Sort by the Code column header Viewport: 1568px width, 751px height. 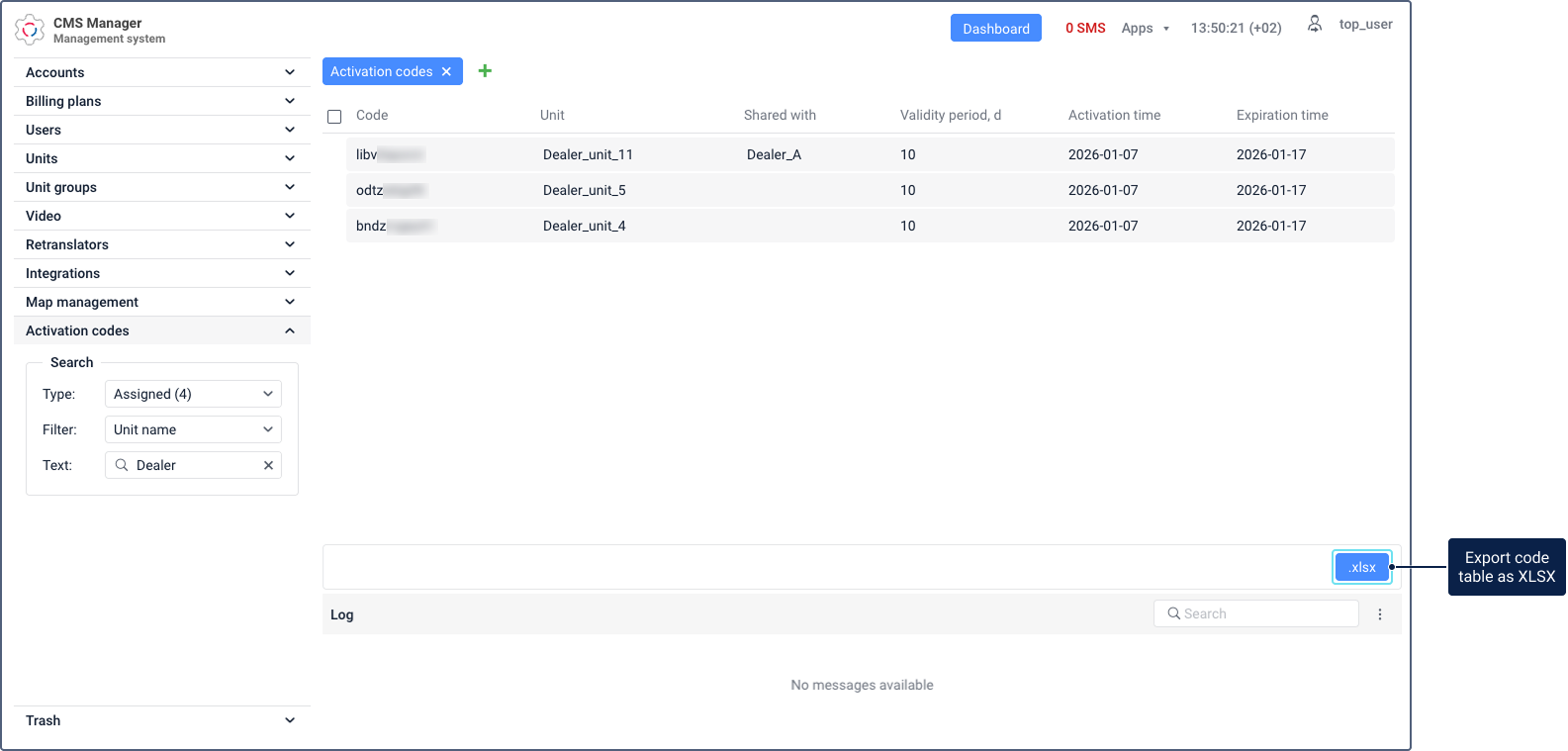point(372,115)
